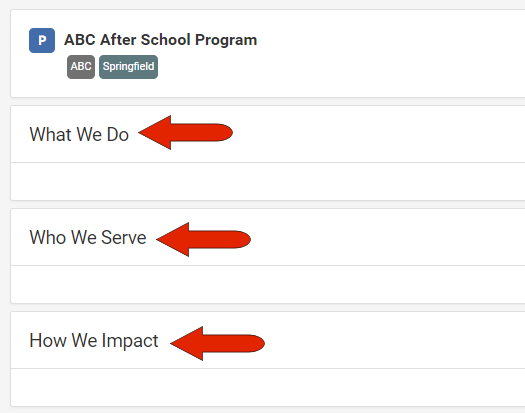Click the empty content area under How We Impact
525x413 pixels.
[x=268, y=388]
